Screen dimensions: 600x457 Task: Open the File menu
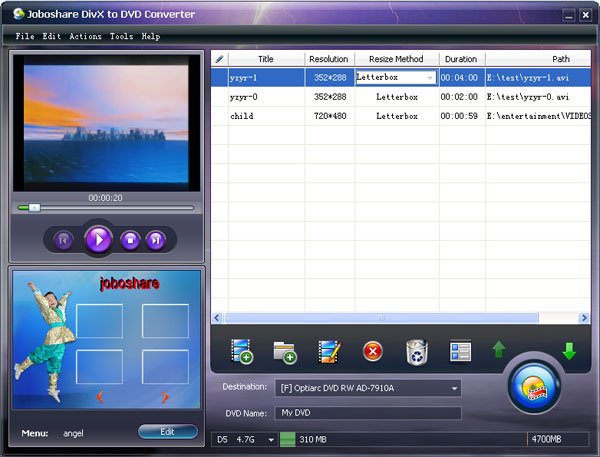click(x=25, y=36)
